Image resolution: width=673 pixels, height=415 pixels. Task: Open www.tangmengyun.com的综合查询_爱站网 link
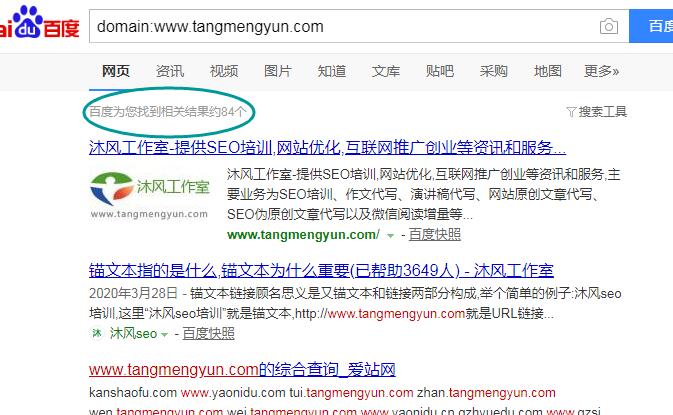(x=242, y=370)
